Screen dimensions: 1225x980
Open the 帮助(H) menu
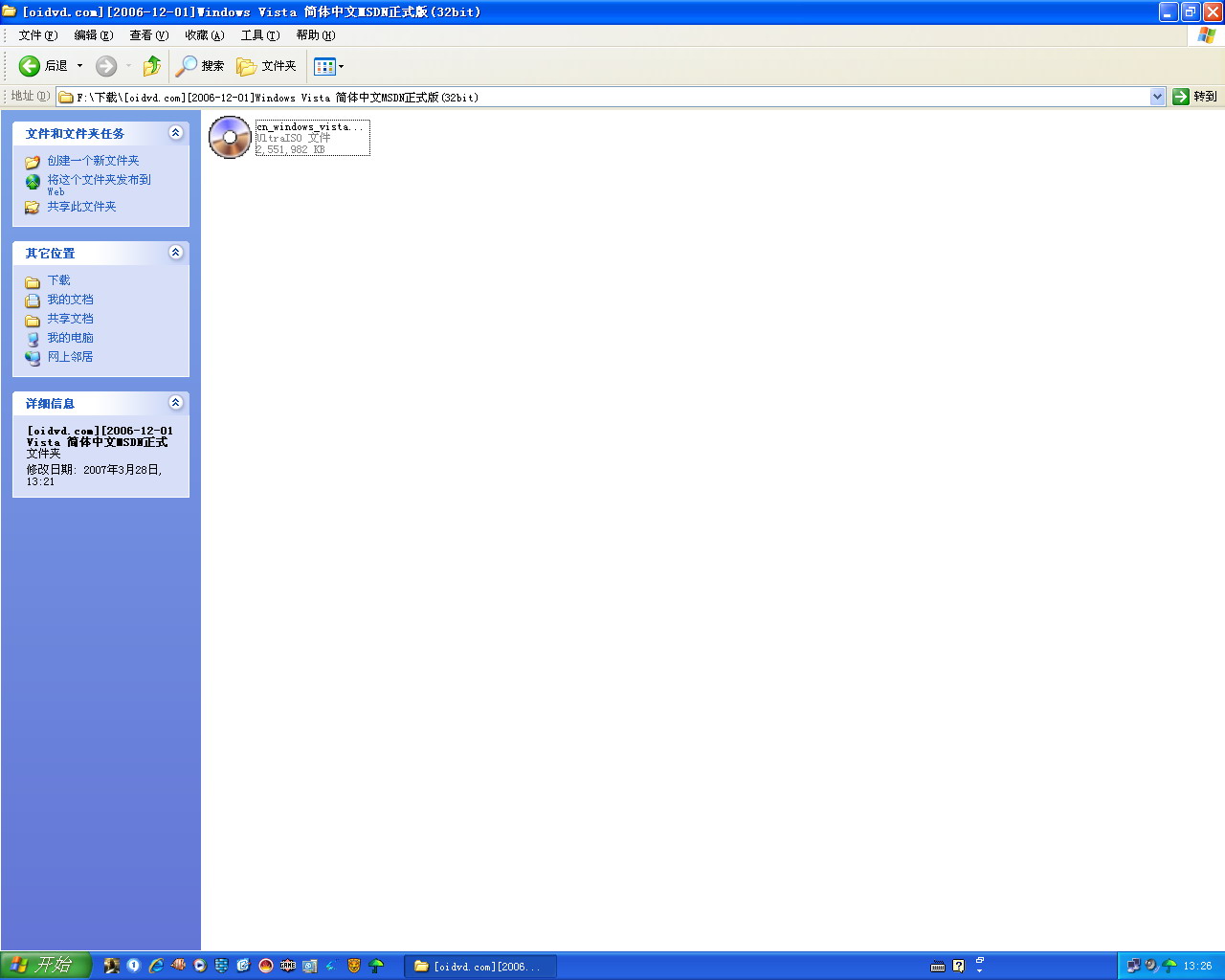tap(316, 35)
